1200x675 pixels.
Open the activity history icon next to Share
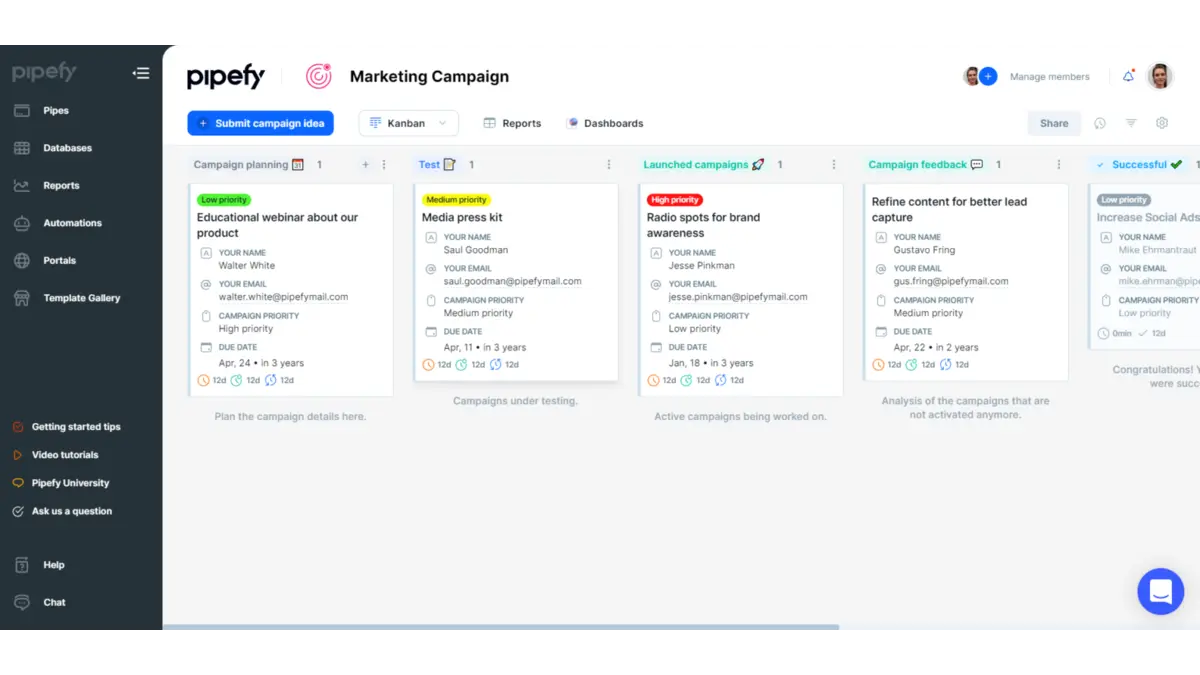tap(1100, 123)
